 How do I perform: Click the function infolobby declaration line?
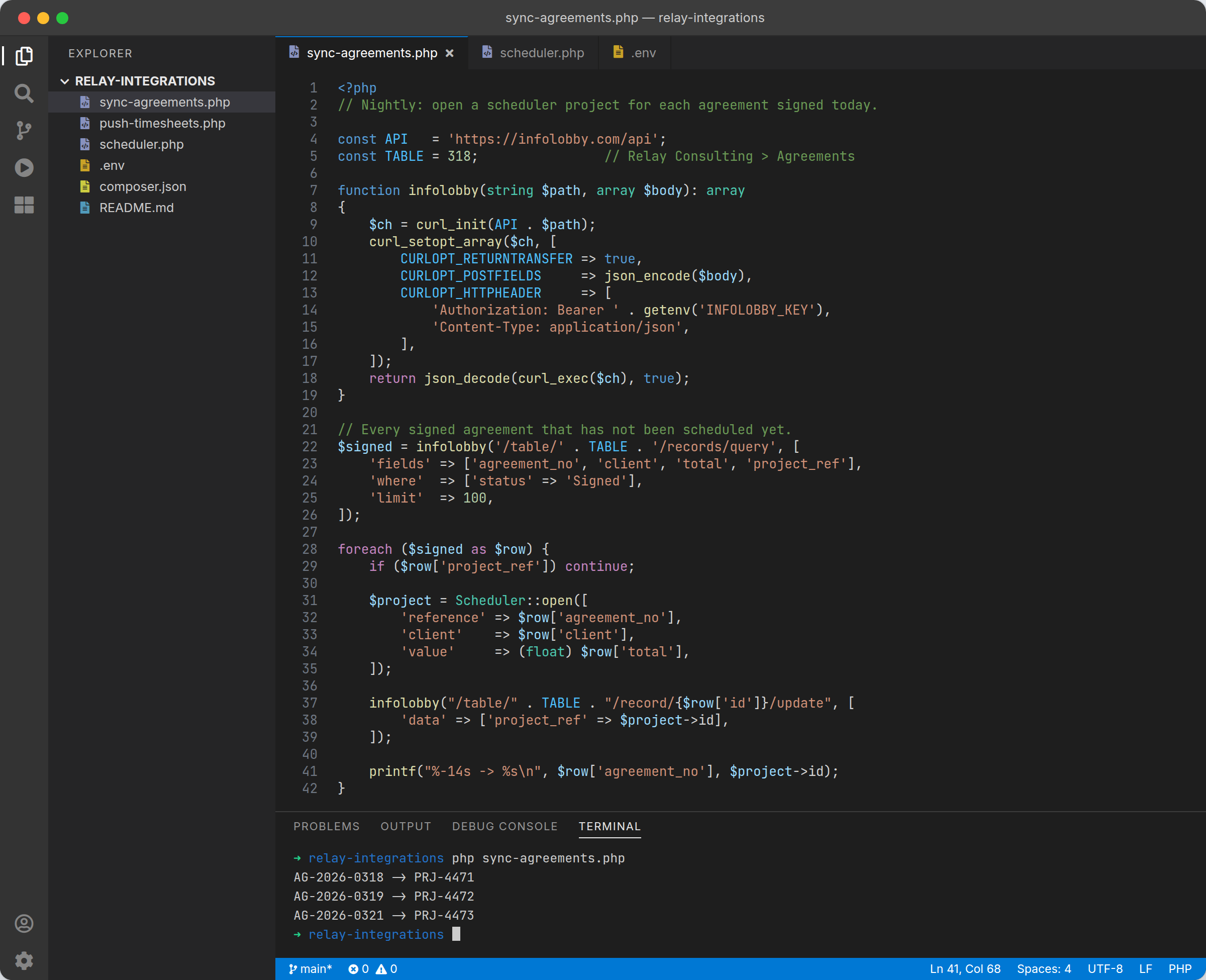point(541,191)
